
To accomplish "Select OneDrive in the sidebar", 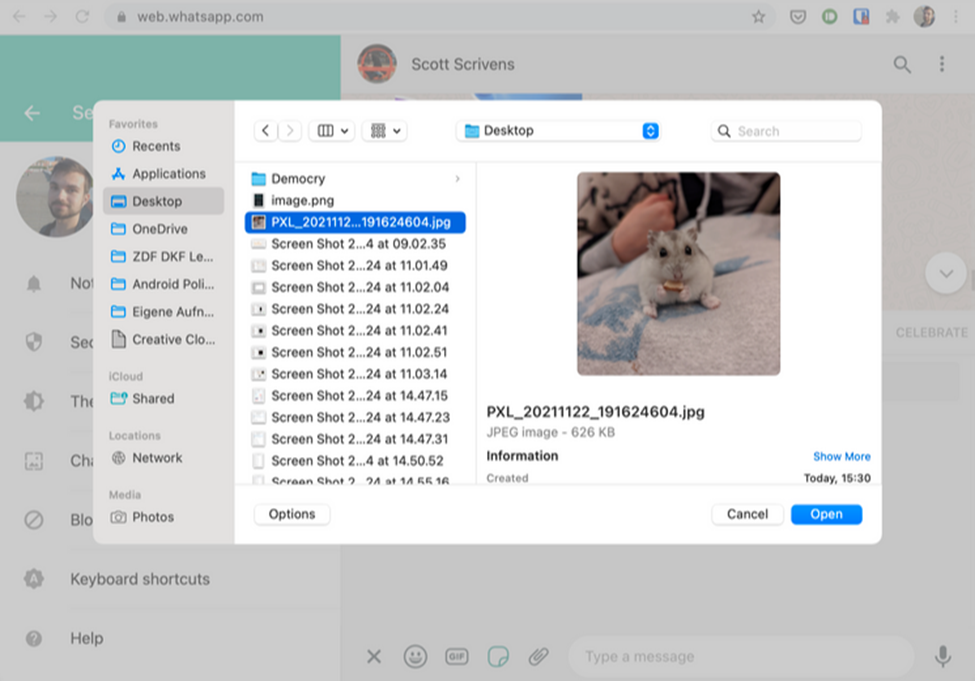I will [x=164, y=229].
